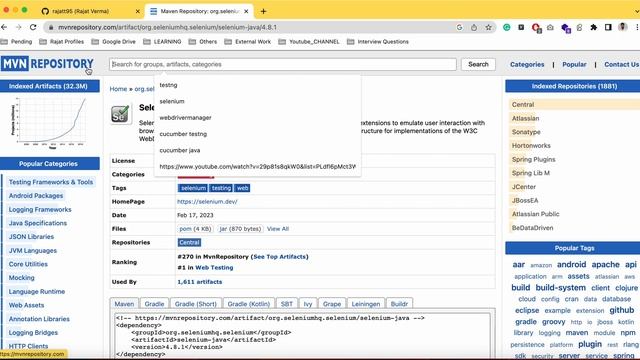This screenshot has width=640, height=360.
Task: Select the cucumber java suggestion
Action: 258,150
